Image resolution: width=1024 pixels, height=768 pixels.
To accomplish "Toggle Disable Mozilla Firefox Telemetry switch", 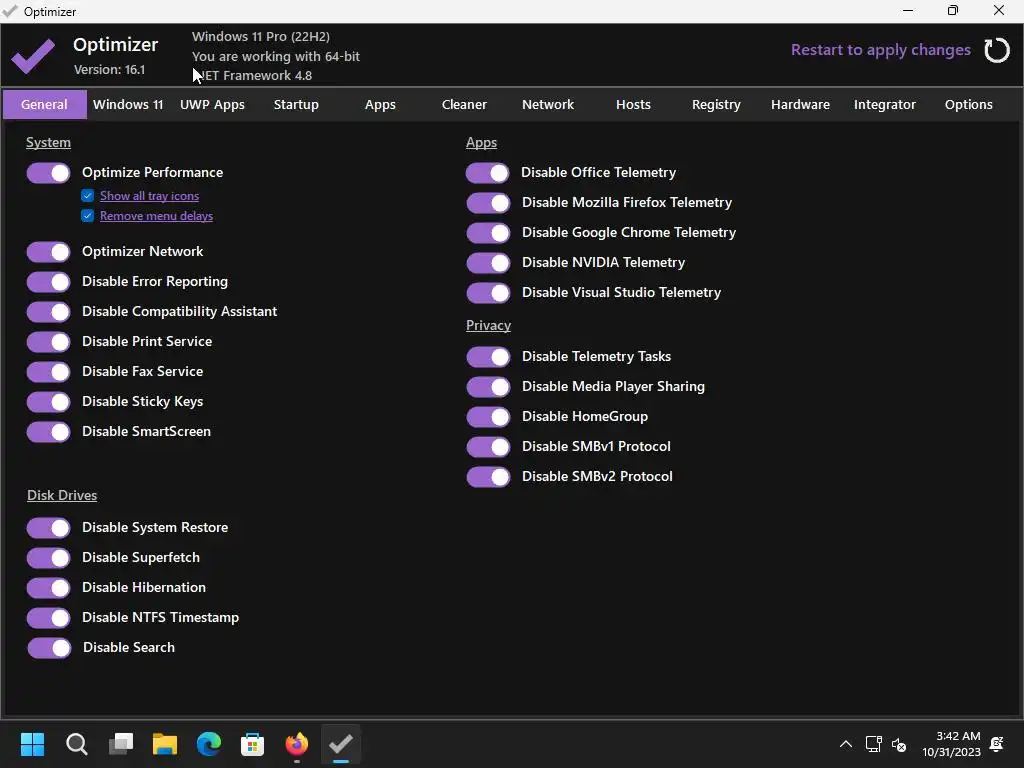I will (x=488, y=203).
